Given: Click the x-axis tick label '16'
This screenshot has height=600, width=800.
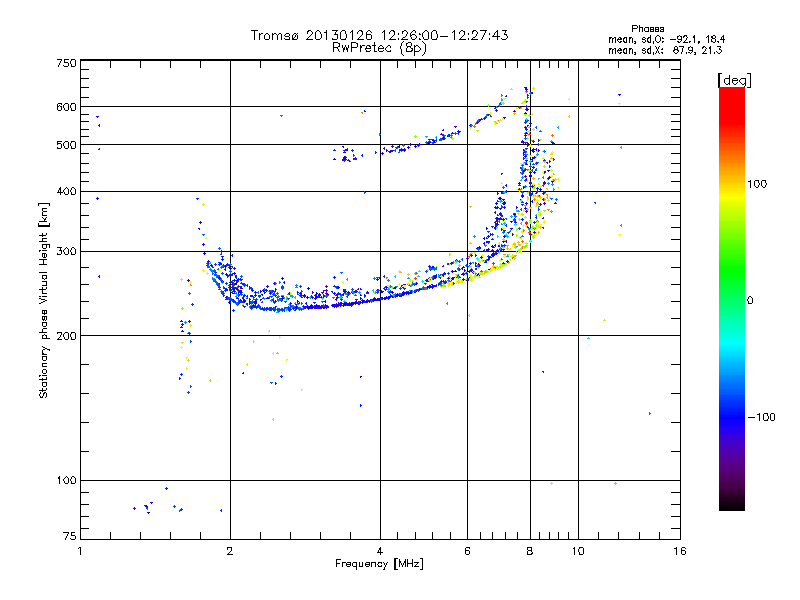Looking at the screenshot, I should (680, 551).
